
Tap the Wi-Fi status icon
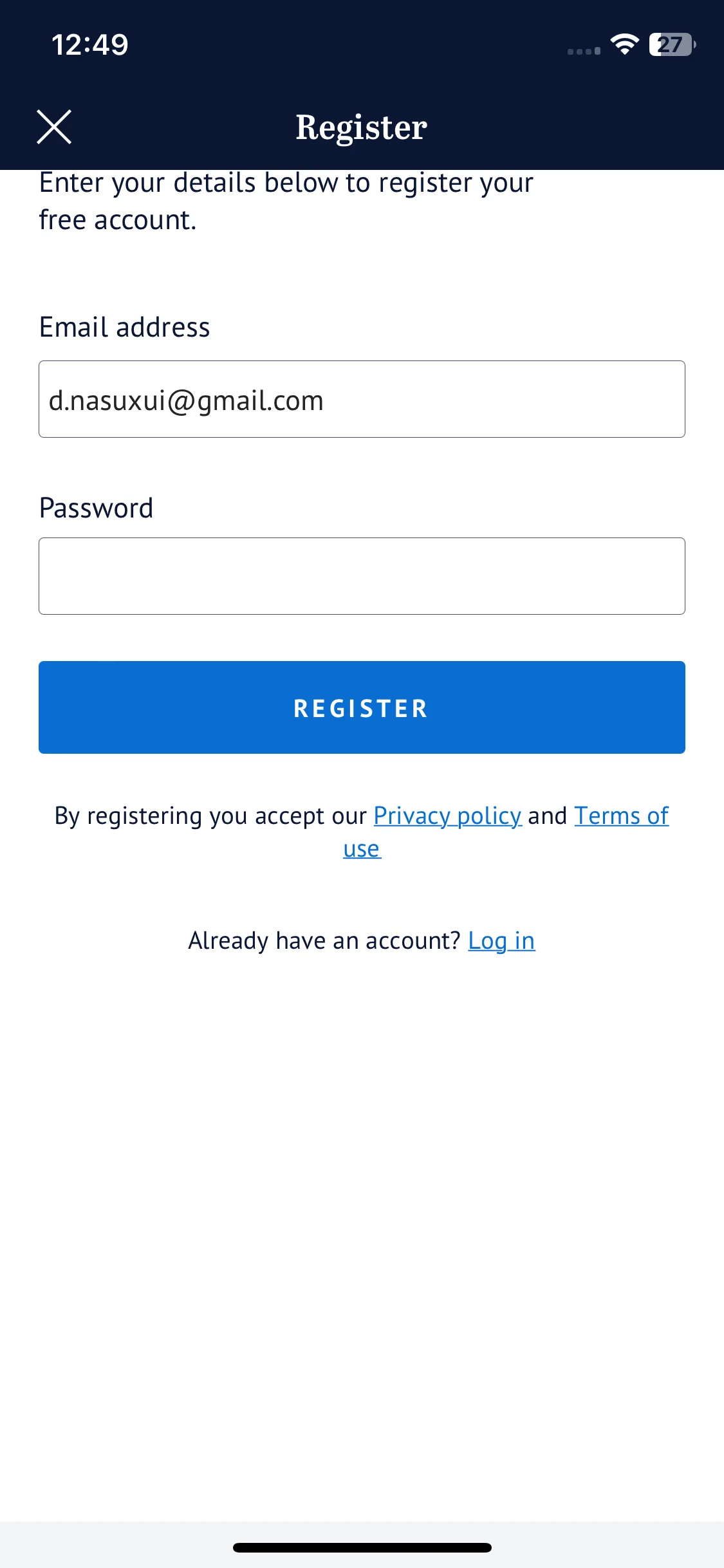coord(624,44)
